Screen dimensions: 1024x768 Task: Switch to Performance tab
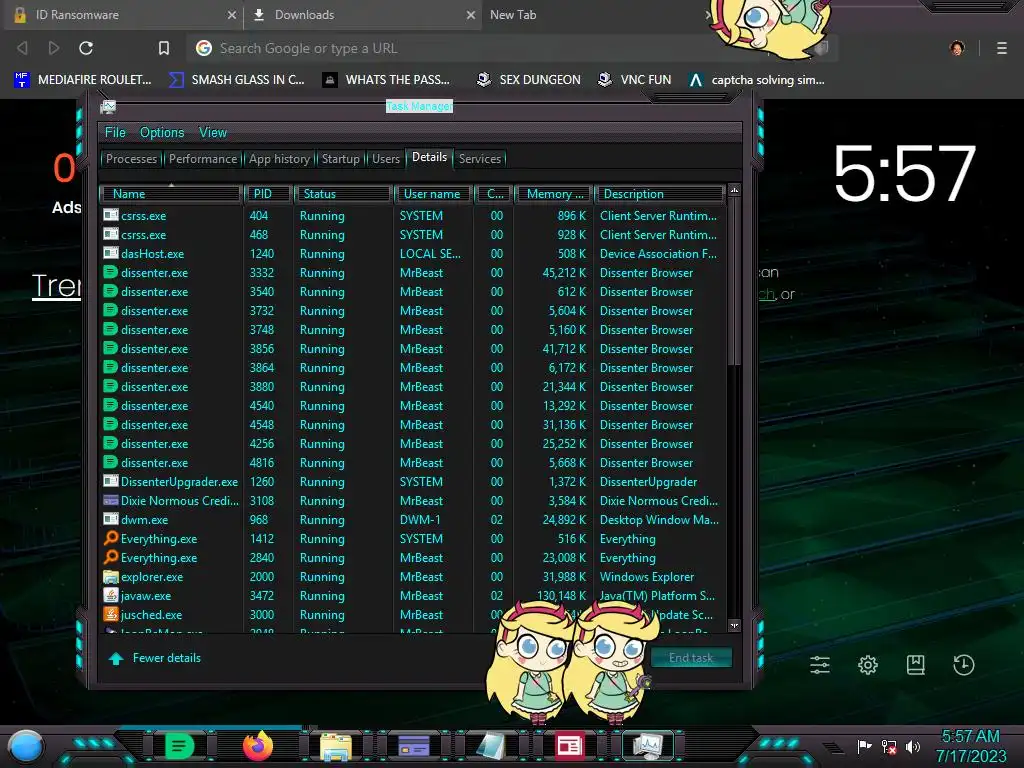(203, 159)
